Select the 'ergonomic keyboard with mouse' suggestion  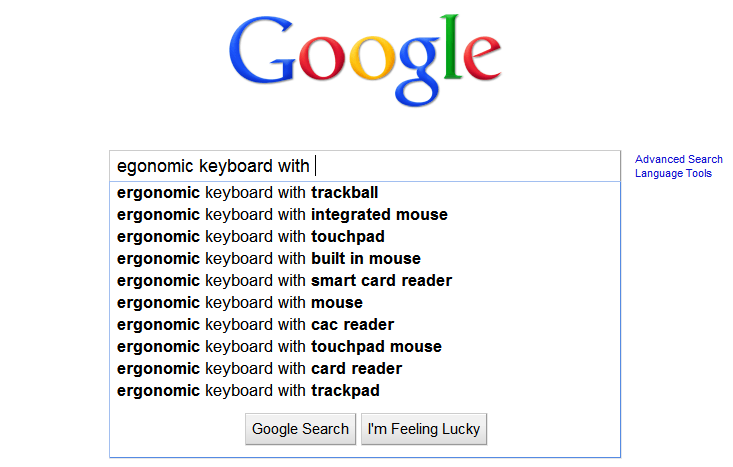coord(239,302)
